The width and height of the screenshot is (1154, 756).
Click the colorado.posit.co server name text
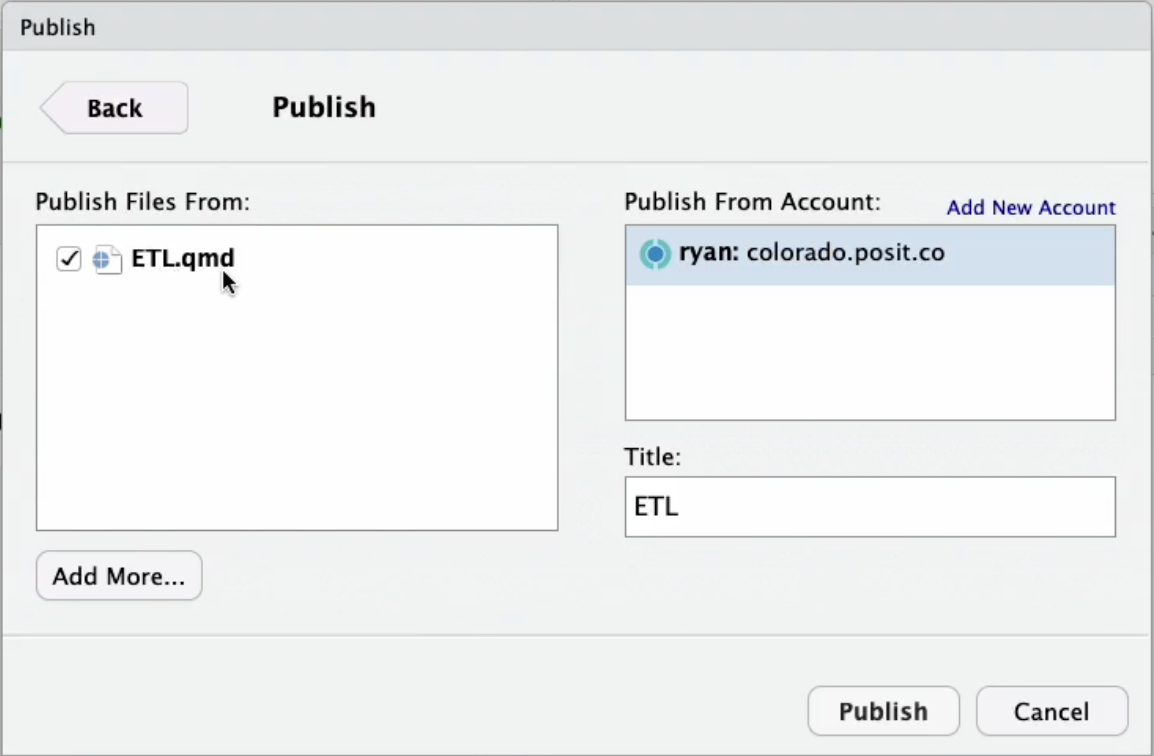click(845, 253)
